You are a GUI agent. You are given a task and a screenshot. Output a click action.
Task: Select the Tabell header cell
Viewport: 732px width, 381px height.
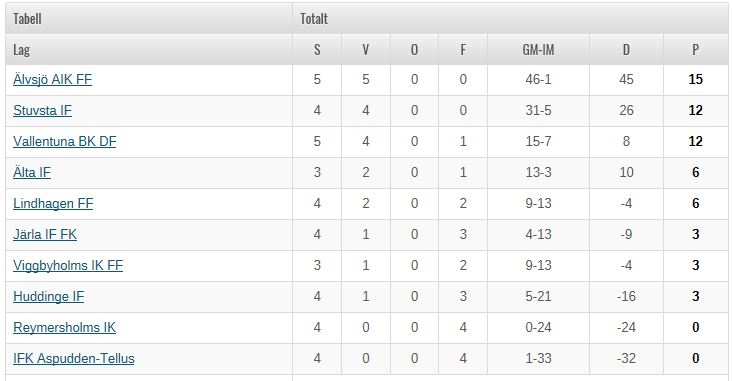tap(149, 19)
